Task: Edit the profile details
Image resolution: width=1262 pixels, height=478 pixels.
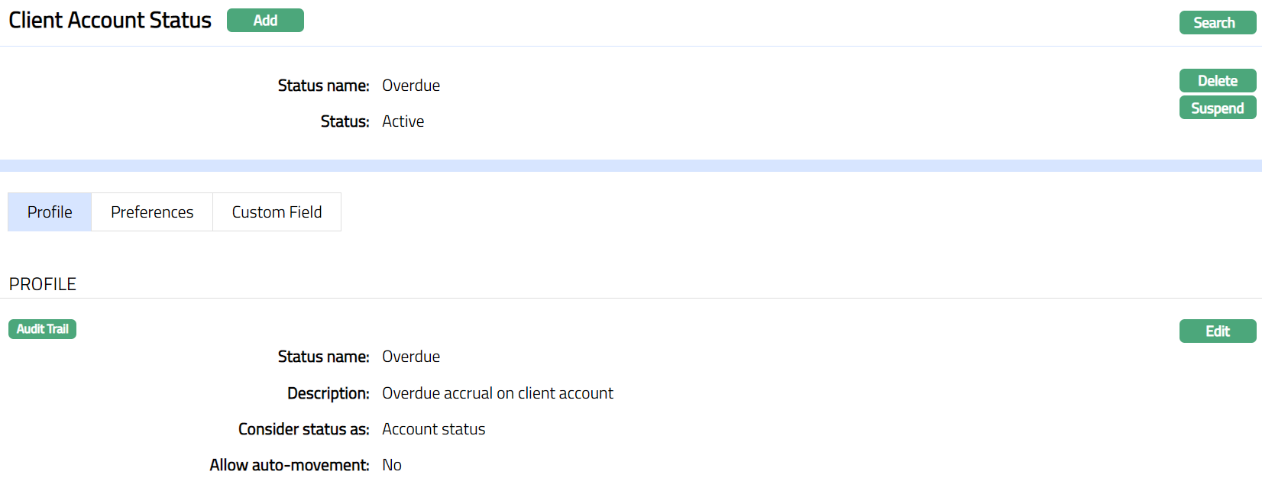Action: pyautogui.click(x=1217, y=331)
